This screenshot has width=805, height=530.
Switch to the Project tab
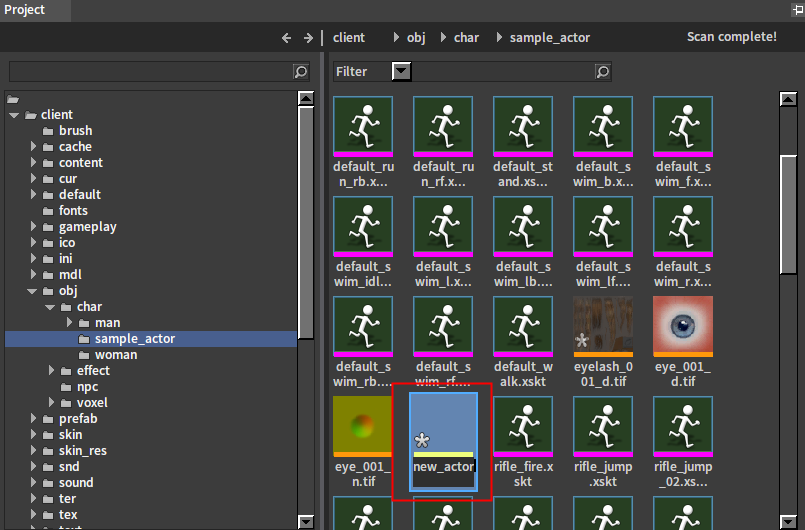pos(25,10)
